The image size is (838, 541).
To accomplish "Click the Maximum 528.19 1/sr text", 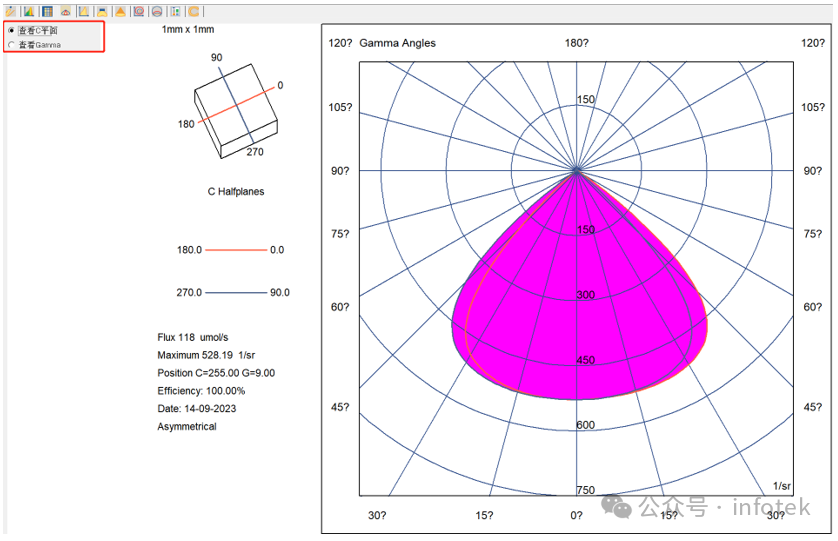I will (206, 355).
